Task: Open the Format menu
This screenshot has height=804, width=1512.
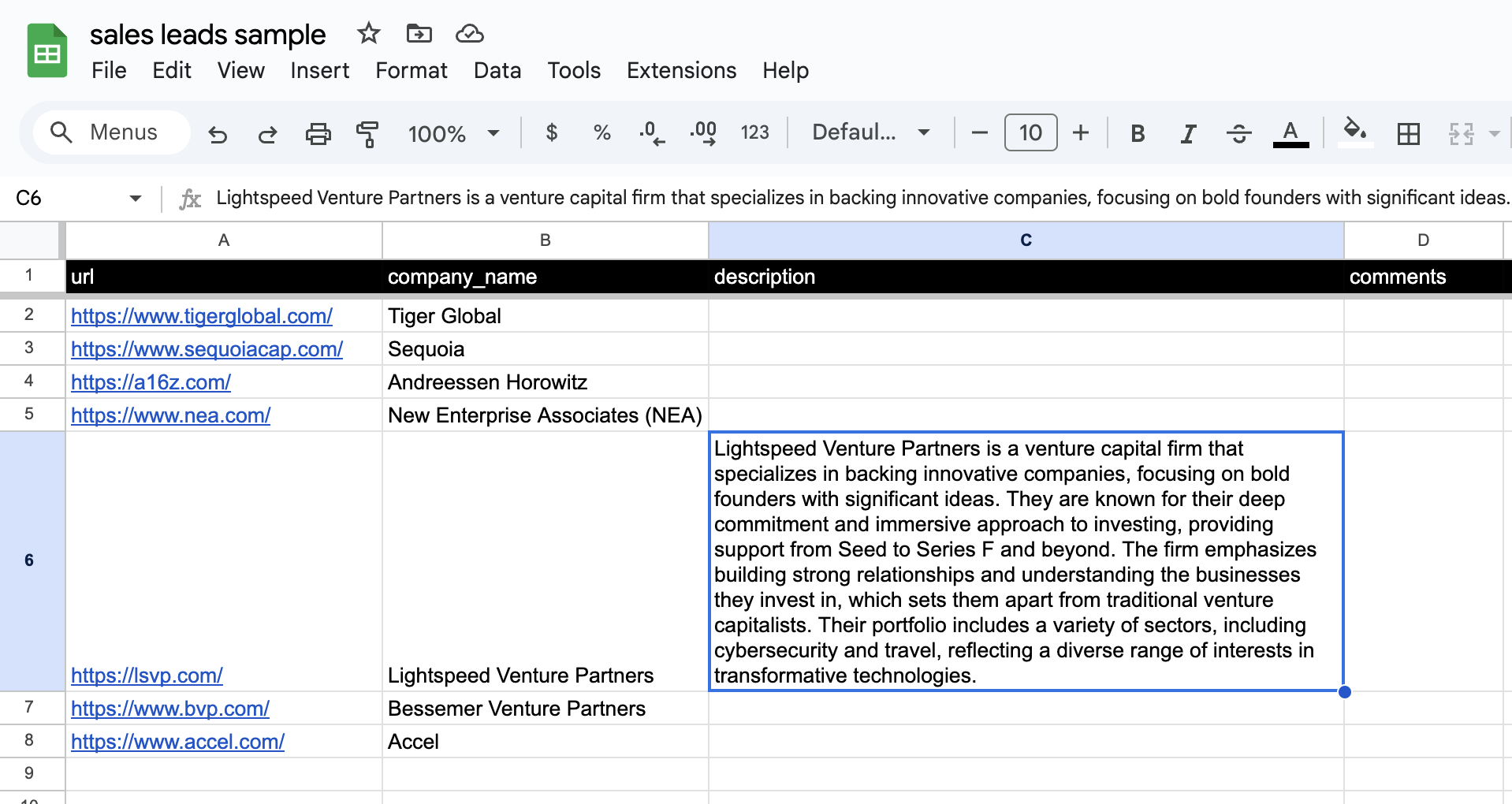Action: pos(411,71)
